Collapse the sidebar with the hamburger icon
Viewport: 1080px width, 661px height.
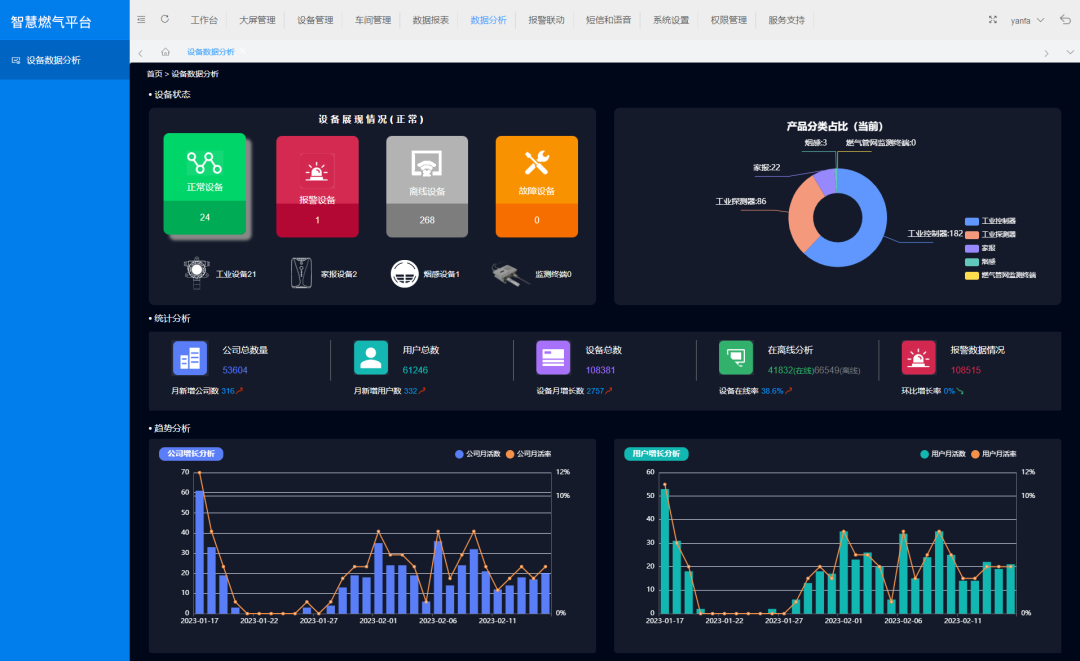pyautogui.click(x=141, y=19)
